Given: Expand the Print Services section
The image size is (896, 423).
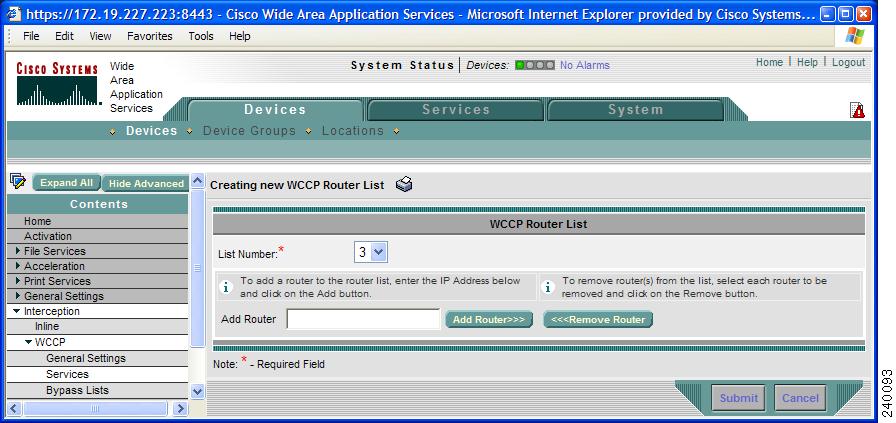Looking at the screenshot, I should pyautogui.click(x=18, y=281).
